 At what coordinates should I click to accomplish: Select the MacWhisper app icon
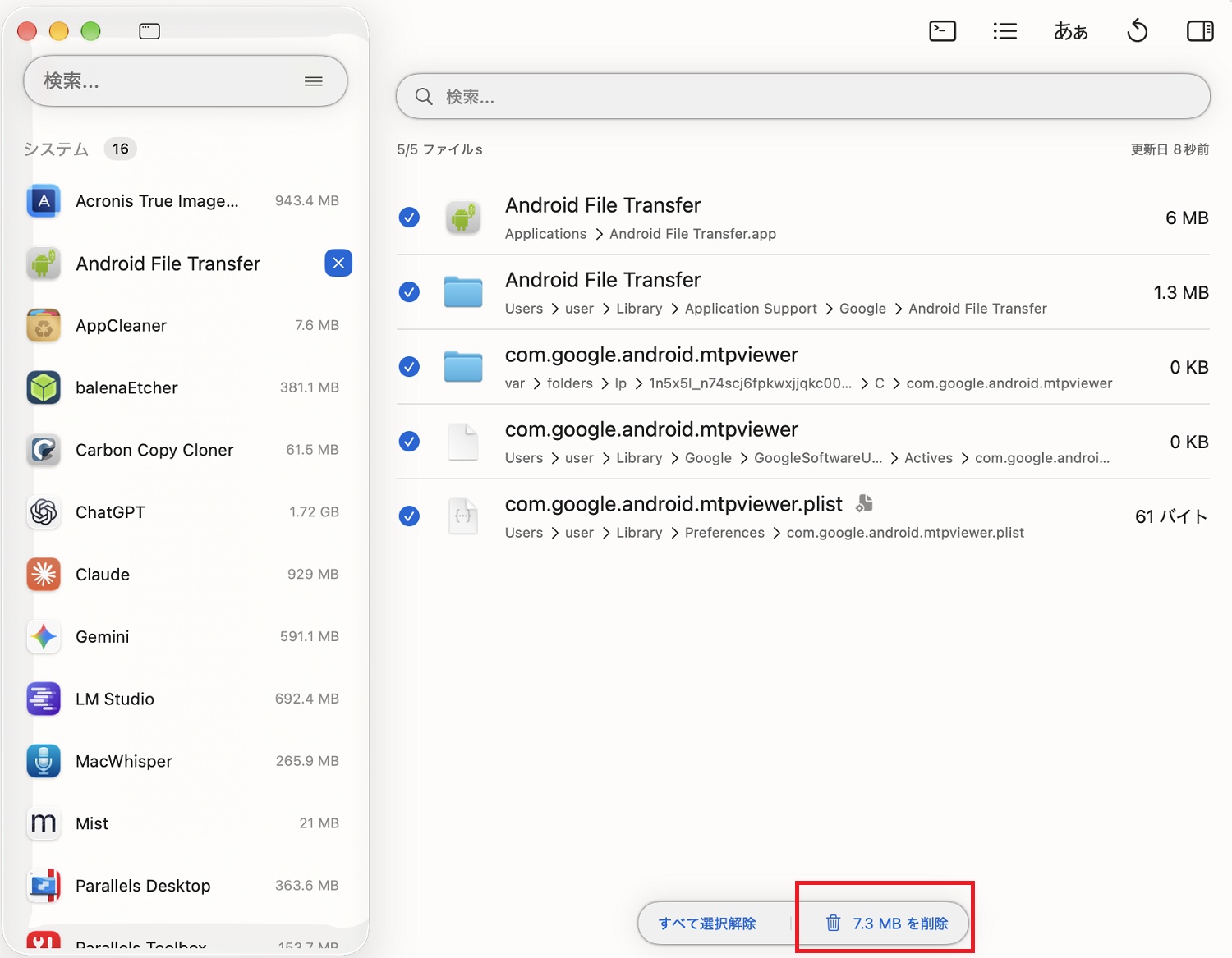(44, 761)
